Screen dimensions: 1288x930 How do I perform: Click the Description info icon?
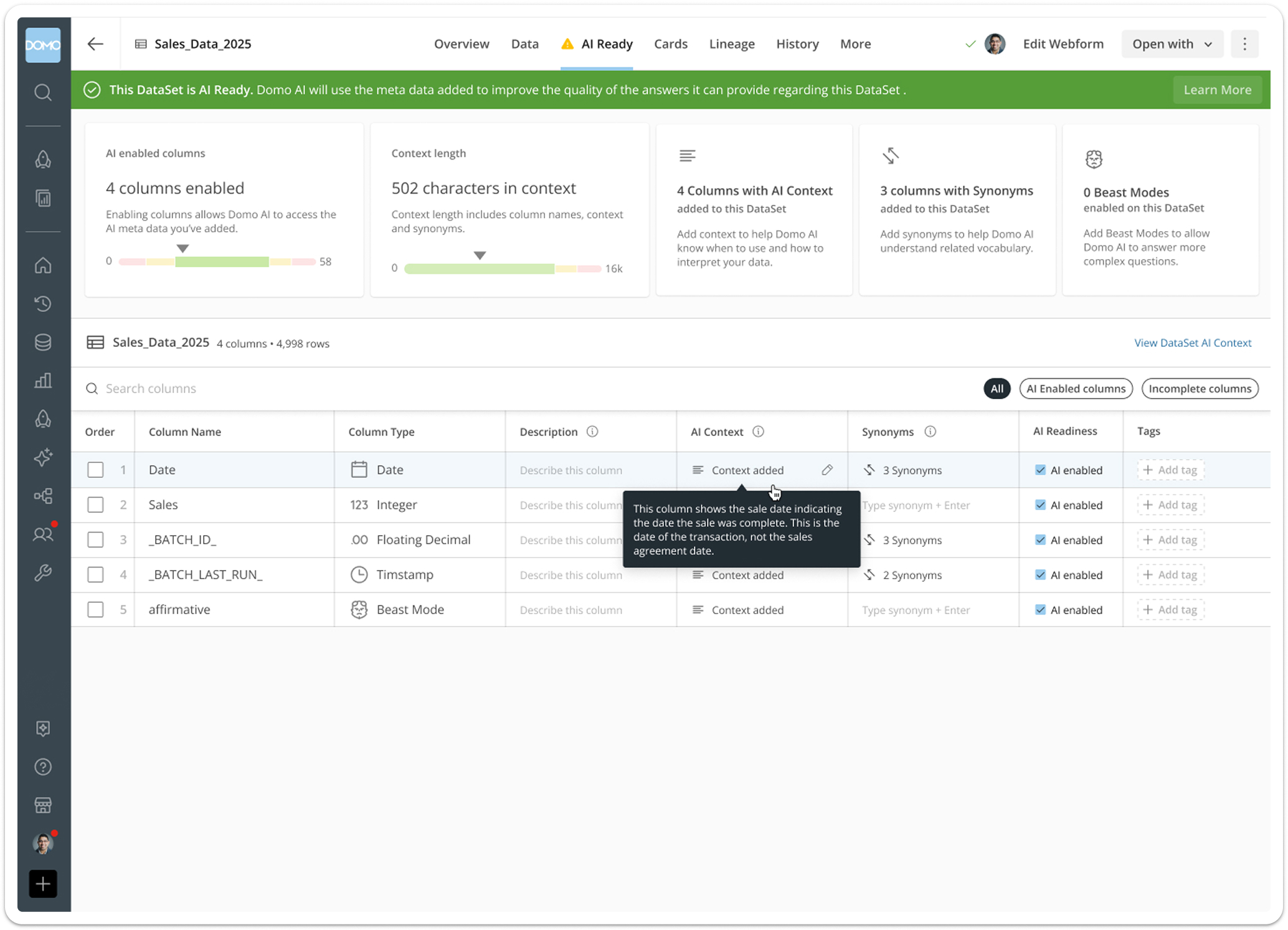(592, 432)
